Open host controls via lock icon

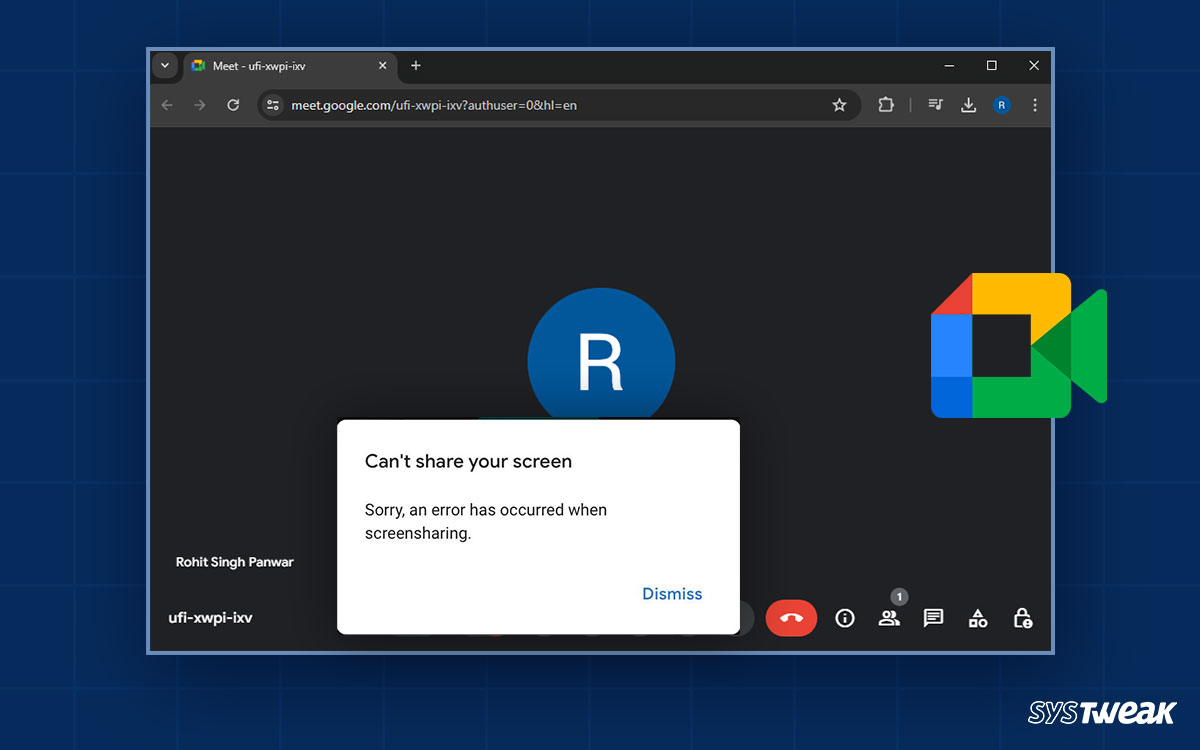point(1023,618)
